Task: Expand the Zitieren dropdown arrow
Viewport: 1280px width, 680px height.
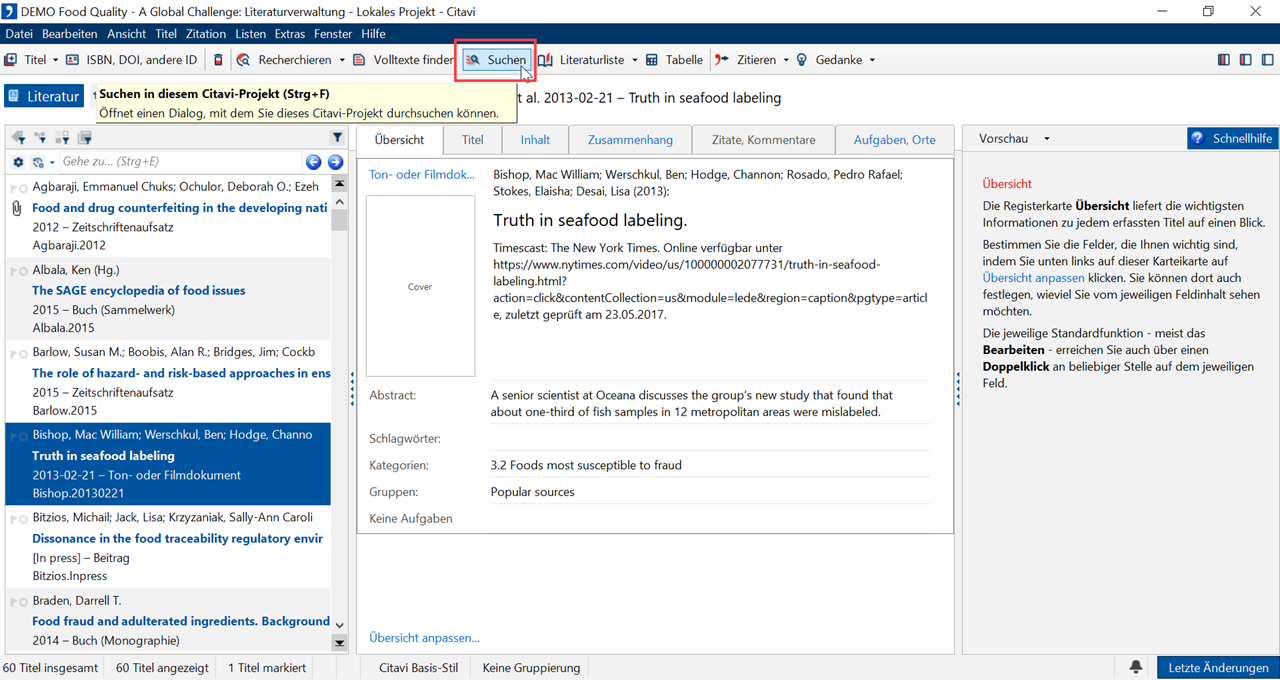Action: 786,60
